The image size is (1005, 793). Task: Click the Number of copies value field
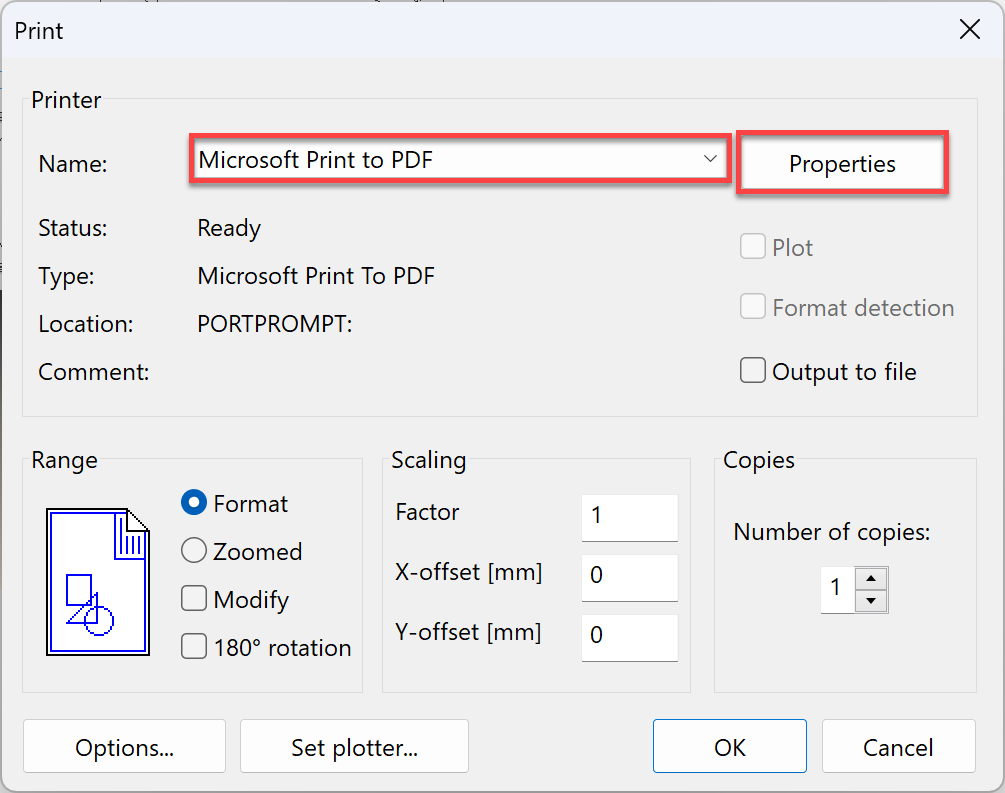[x=837, y=589]
